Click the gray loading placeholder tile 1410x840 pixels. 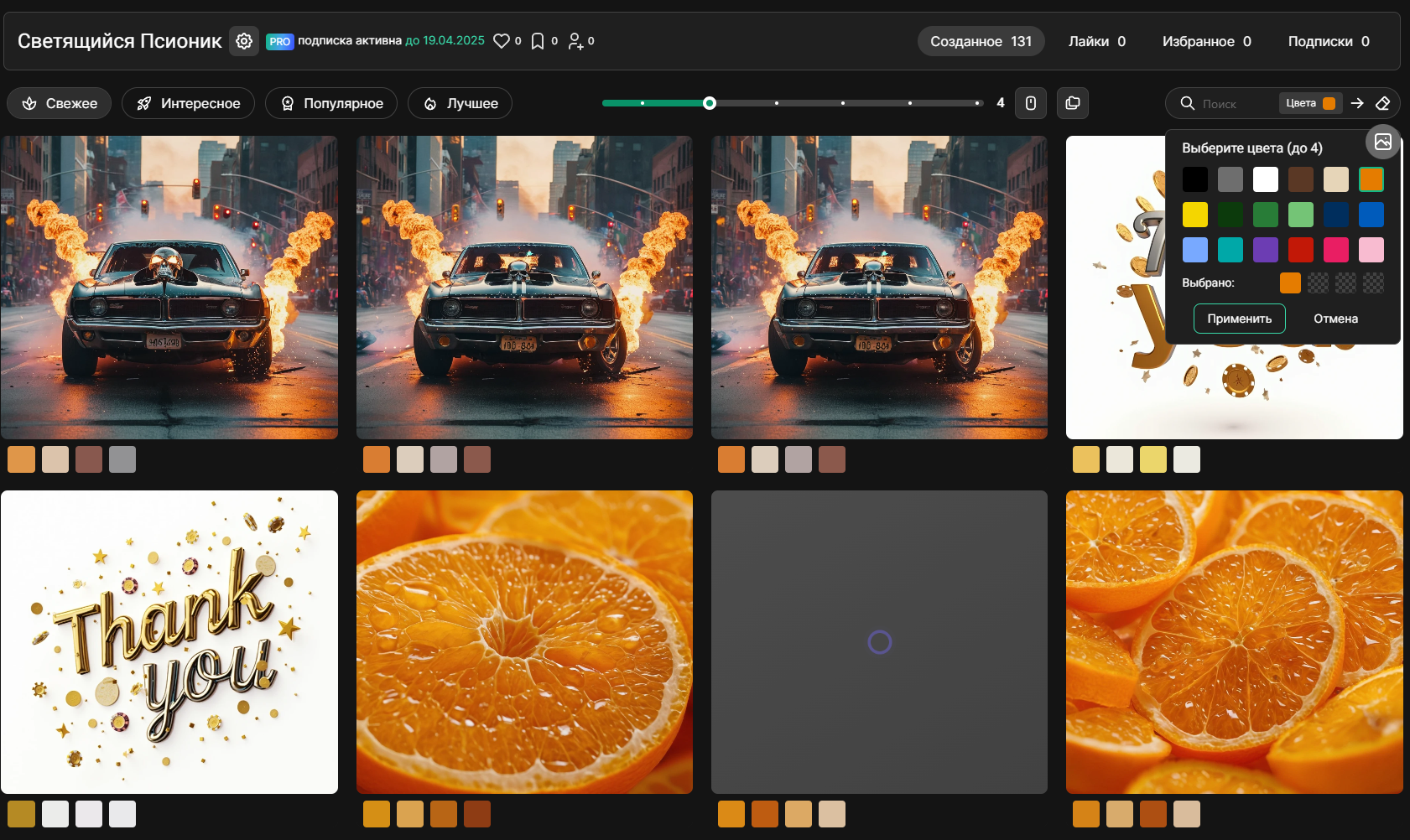coord(879,642)
